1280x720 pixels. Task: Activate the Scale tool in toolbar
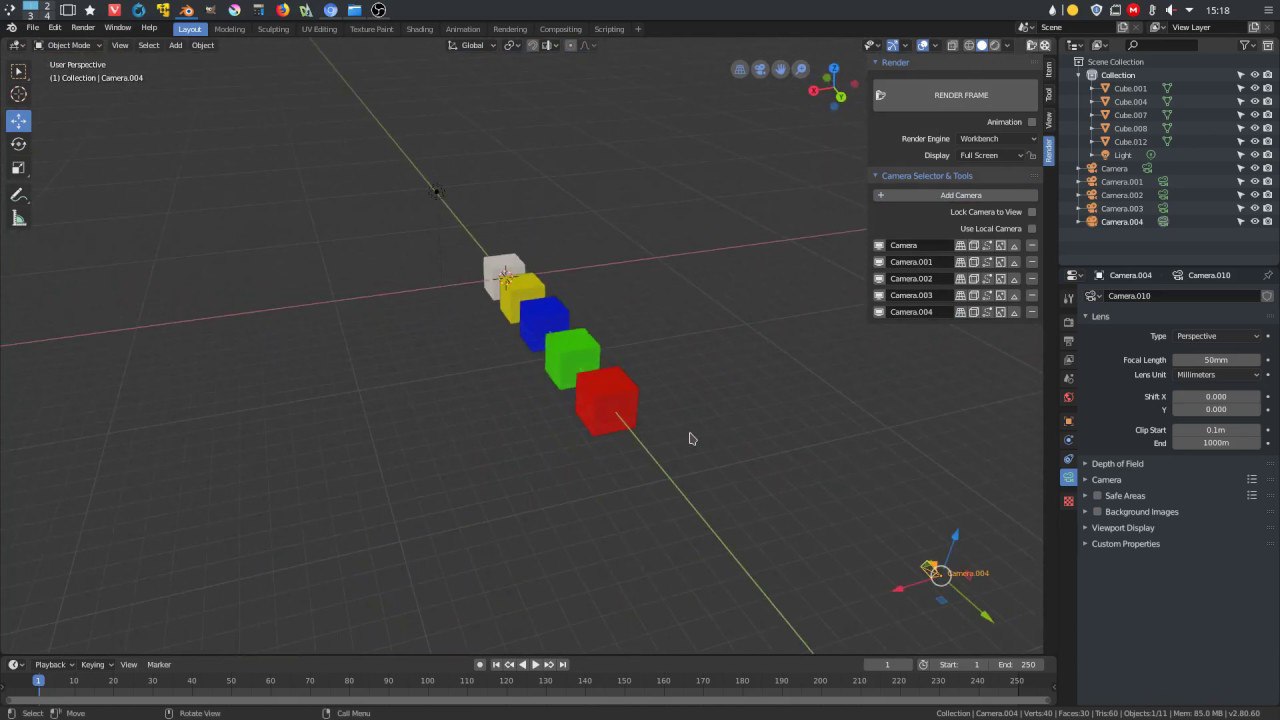pyautogui.click(x=18, y=168)
